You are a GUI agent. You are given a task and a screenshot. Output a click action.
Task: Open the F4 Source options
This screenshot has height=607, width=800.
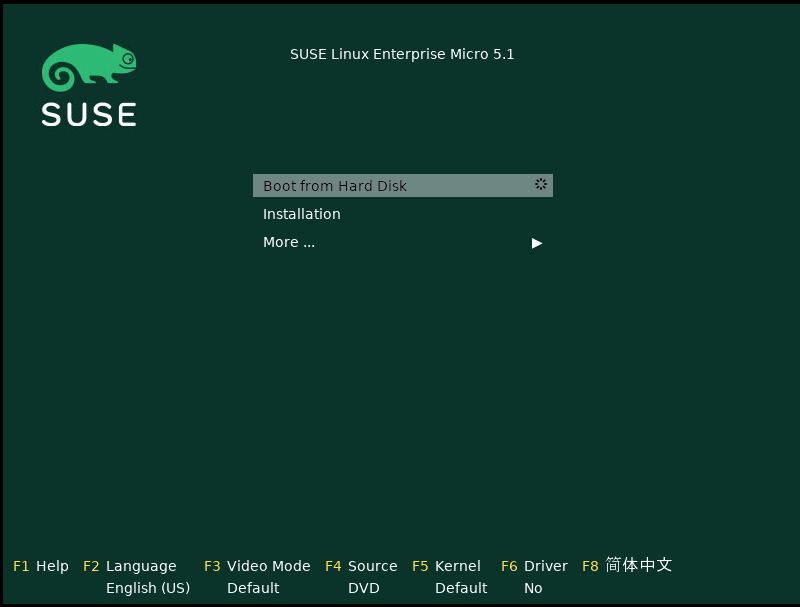(361, 566)
